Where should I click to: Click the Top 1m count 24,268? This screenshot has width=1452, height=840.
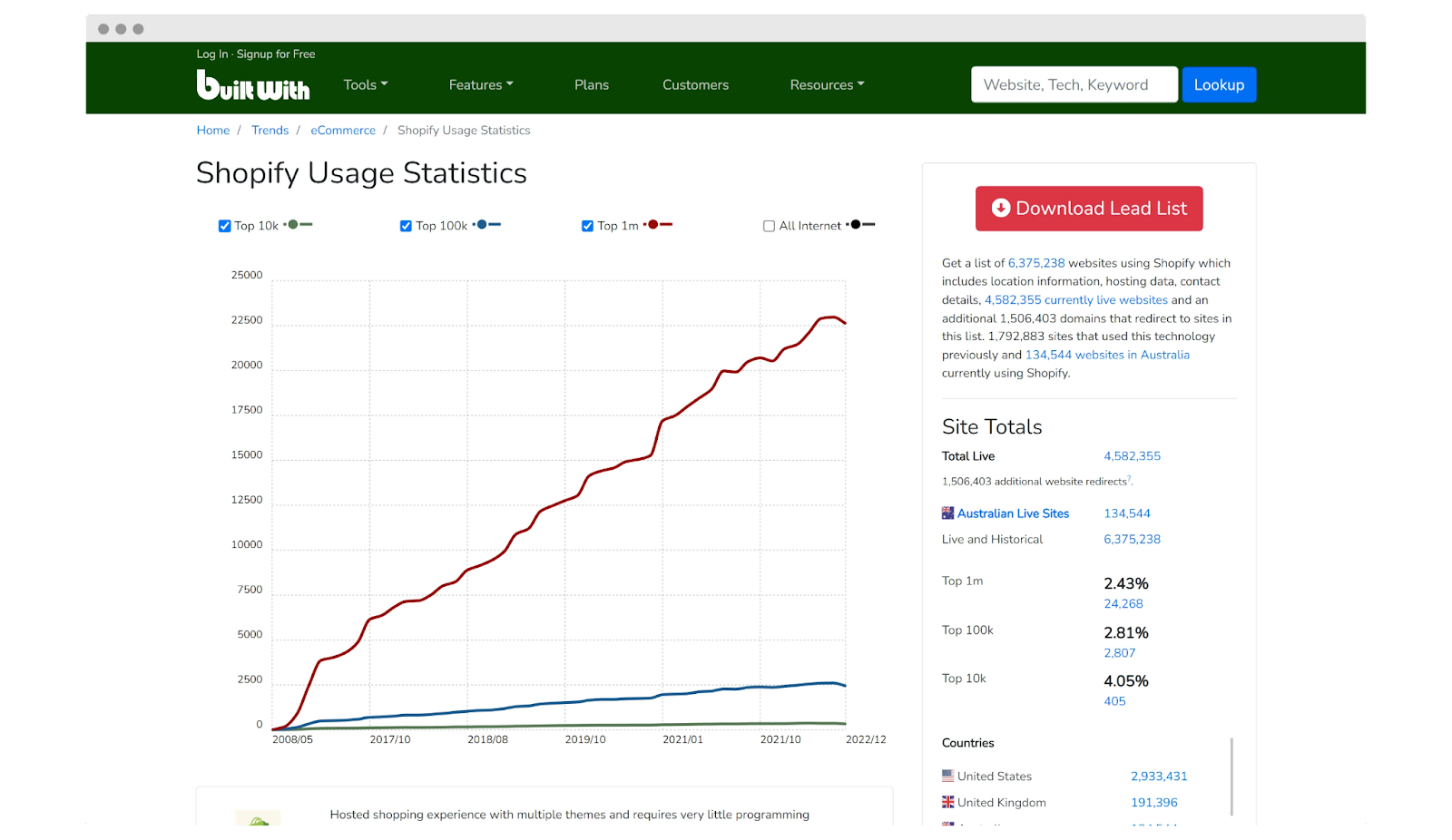(x=1123, y=604)
